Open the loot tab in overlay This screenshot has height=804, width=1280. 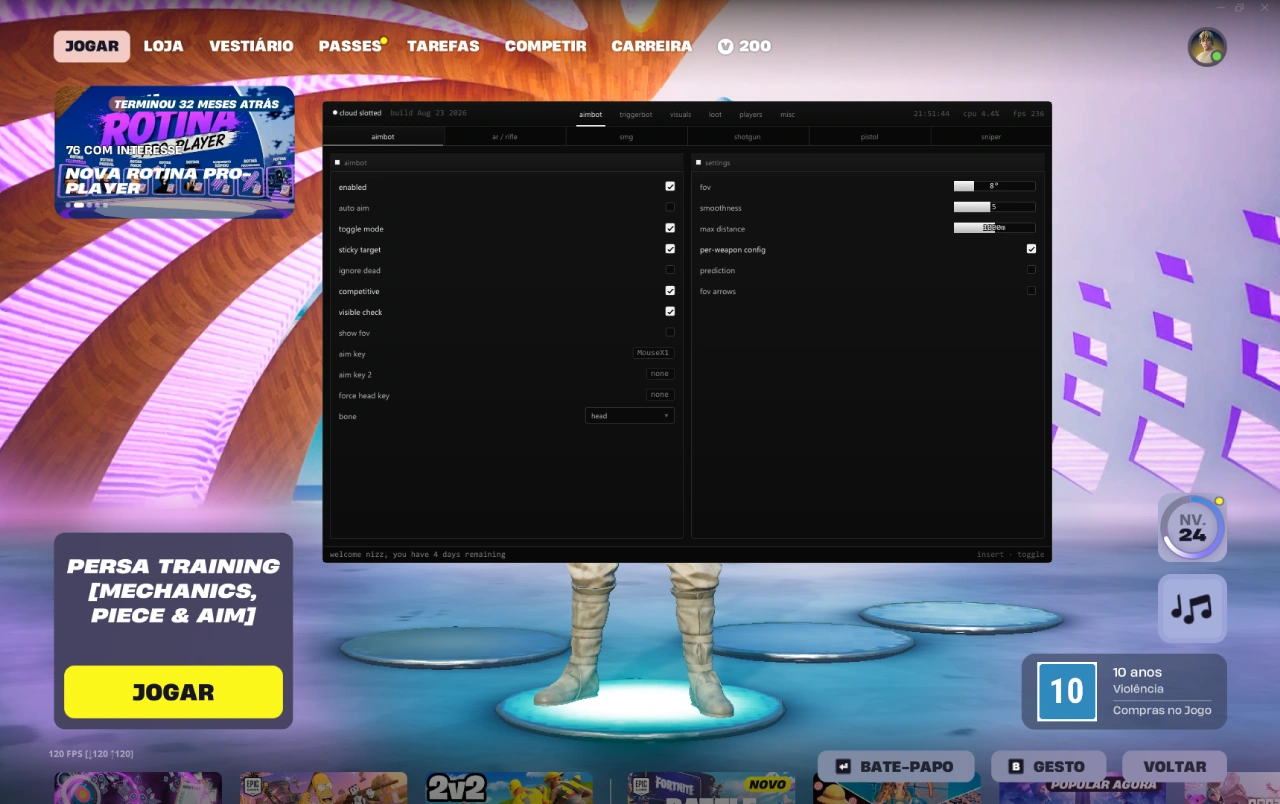[x=715, y=114]
